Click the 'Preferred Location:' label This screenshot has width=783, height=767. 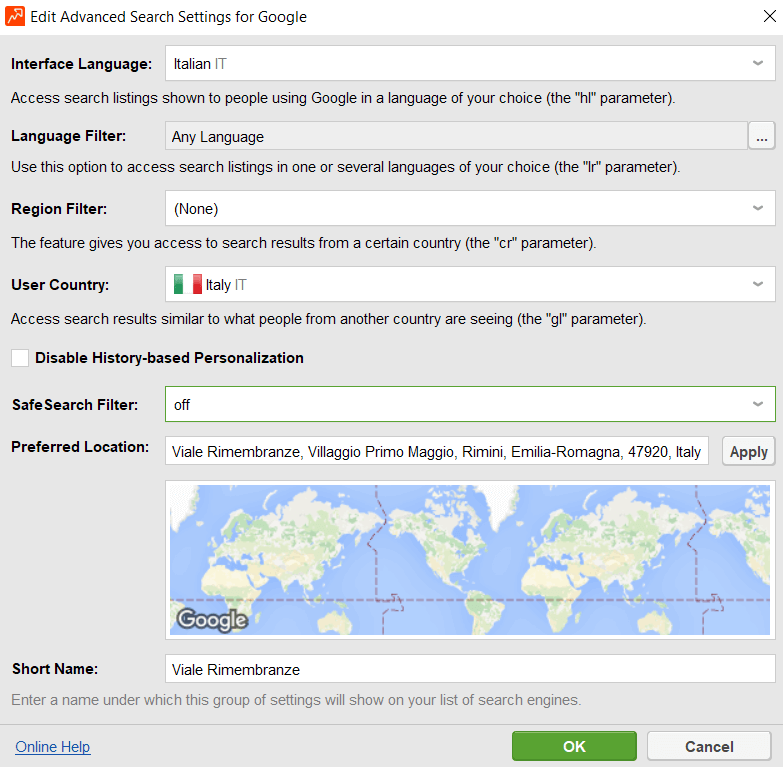pos(80,447)
